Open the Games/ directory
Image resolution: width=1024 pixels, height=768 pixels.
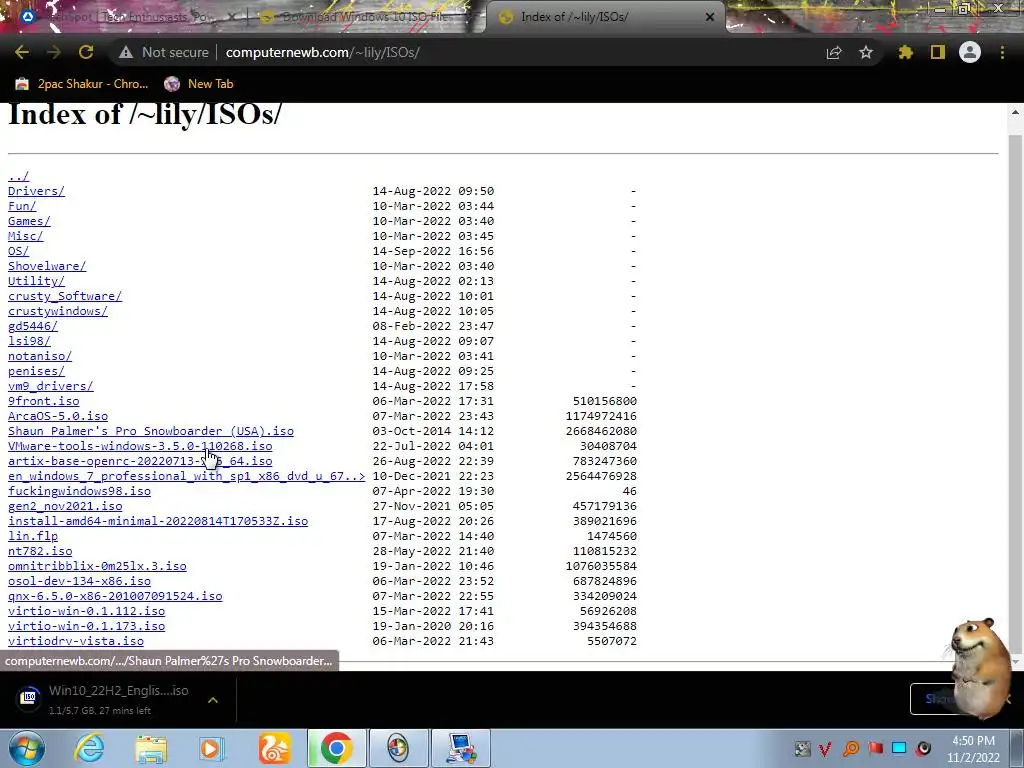(x=29, y=221)
